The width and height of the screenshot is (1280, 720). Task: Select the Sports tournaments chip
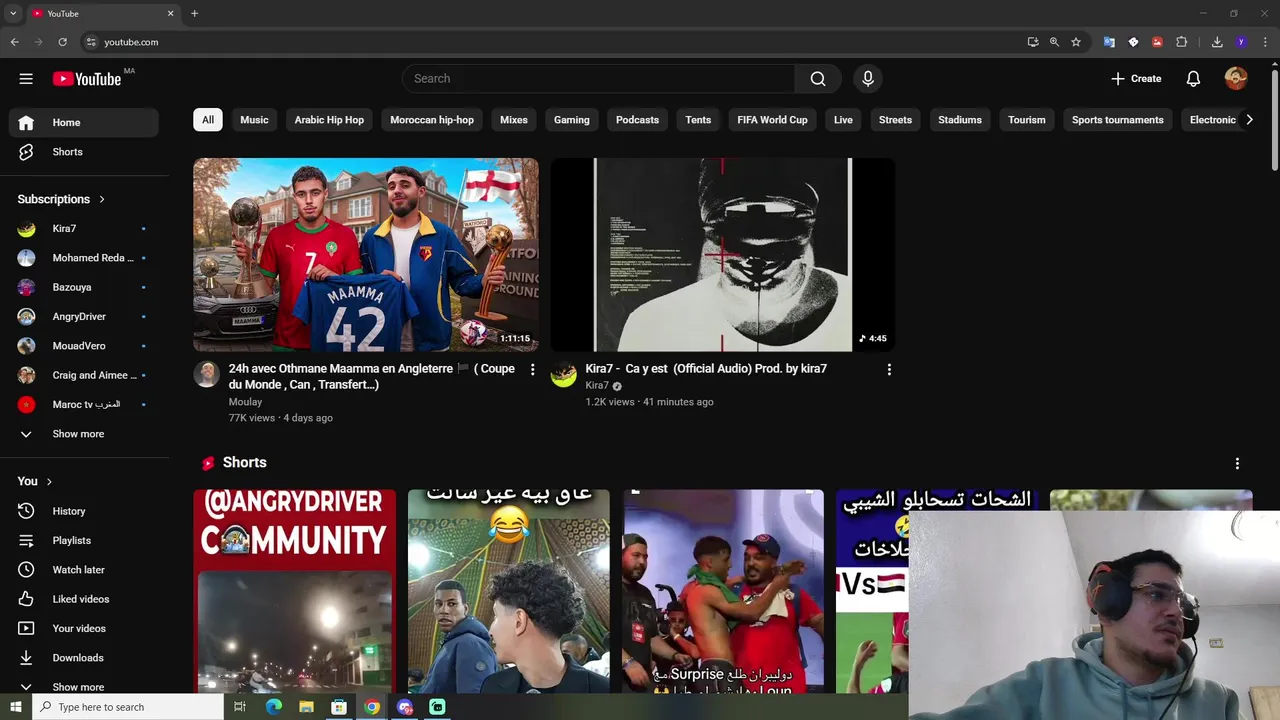(1118, 120)
